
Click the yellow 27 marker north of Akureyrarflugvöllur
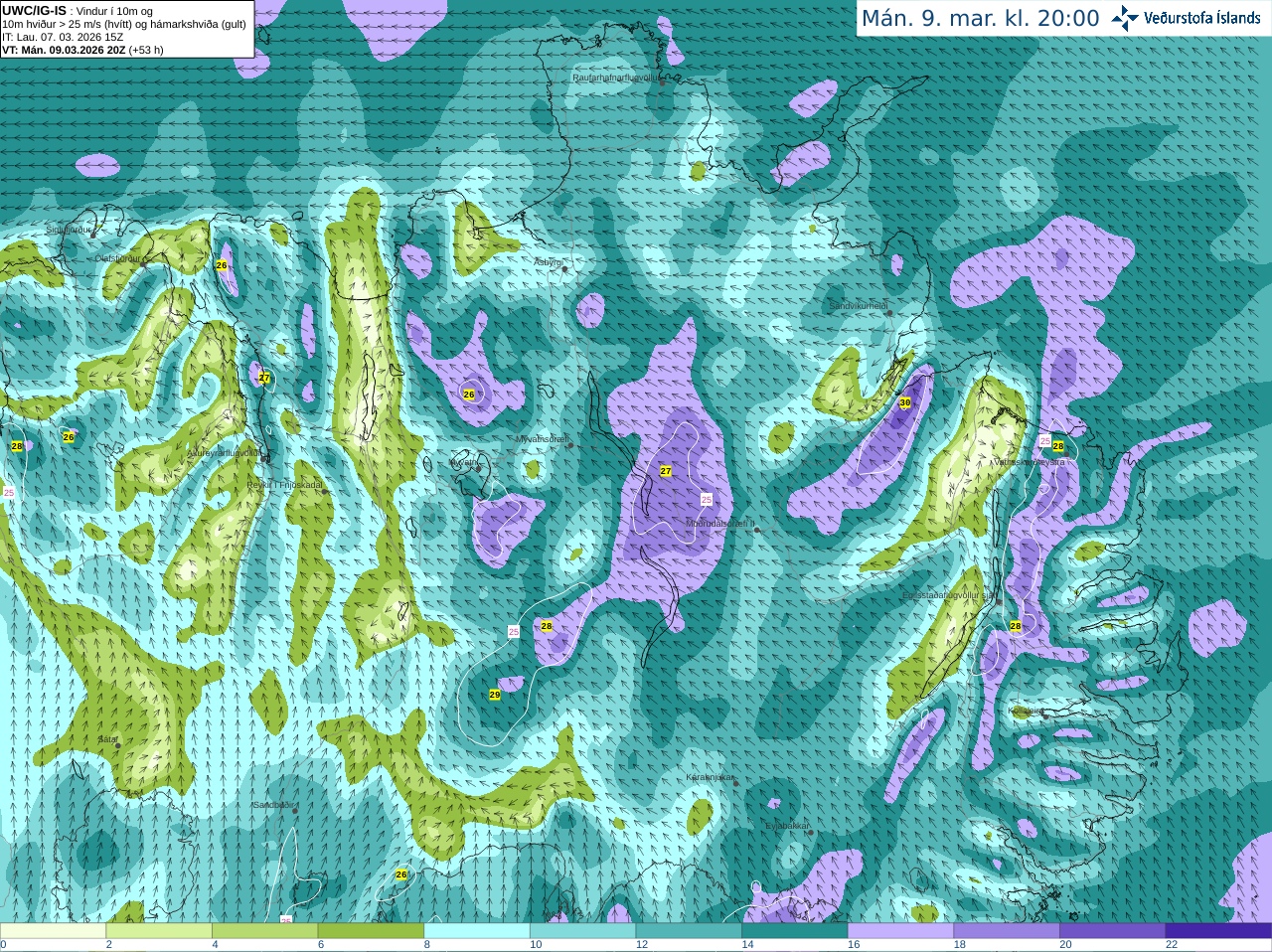(x=264, y=378)
